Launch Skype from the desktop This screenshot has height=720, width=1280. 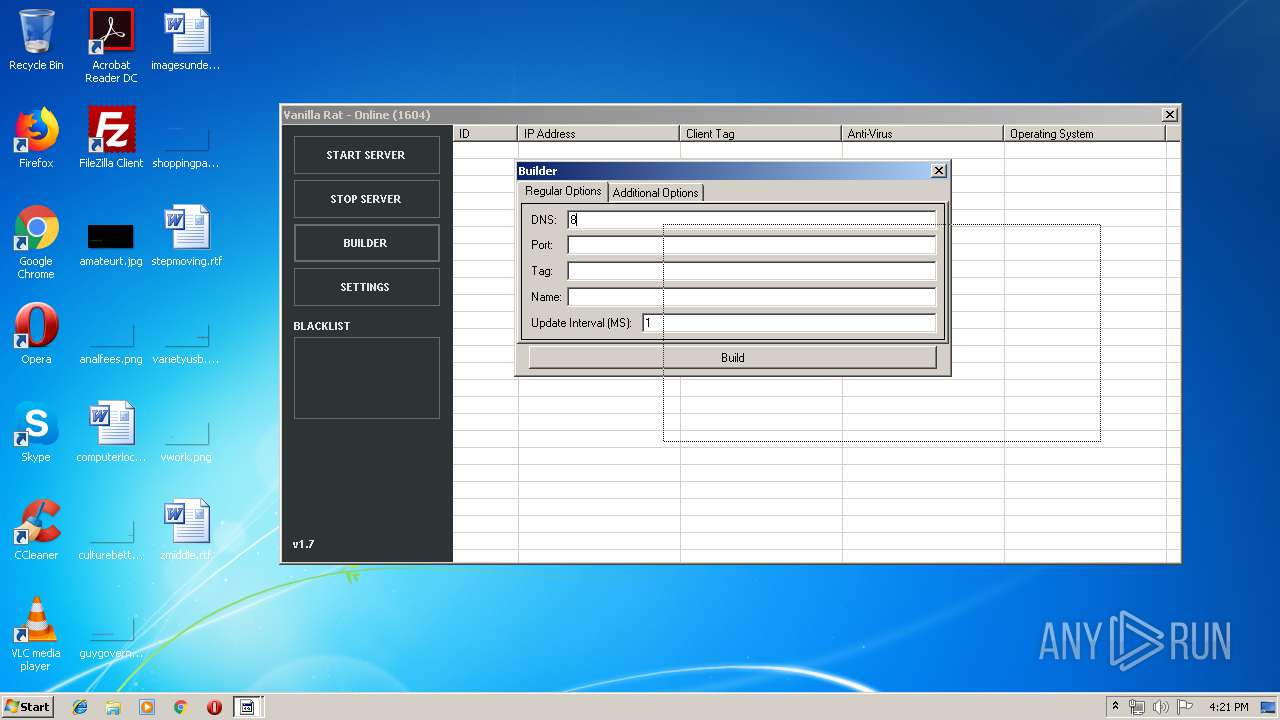tap(36, 432)
